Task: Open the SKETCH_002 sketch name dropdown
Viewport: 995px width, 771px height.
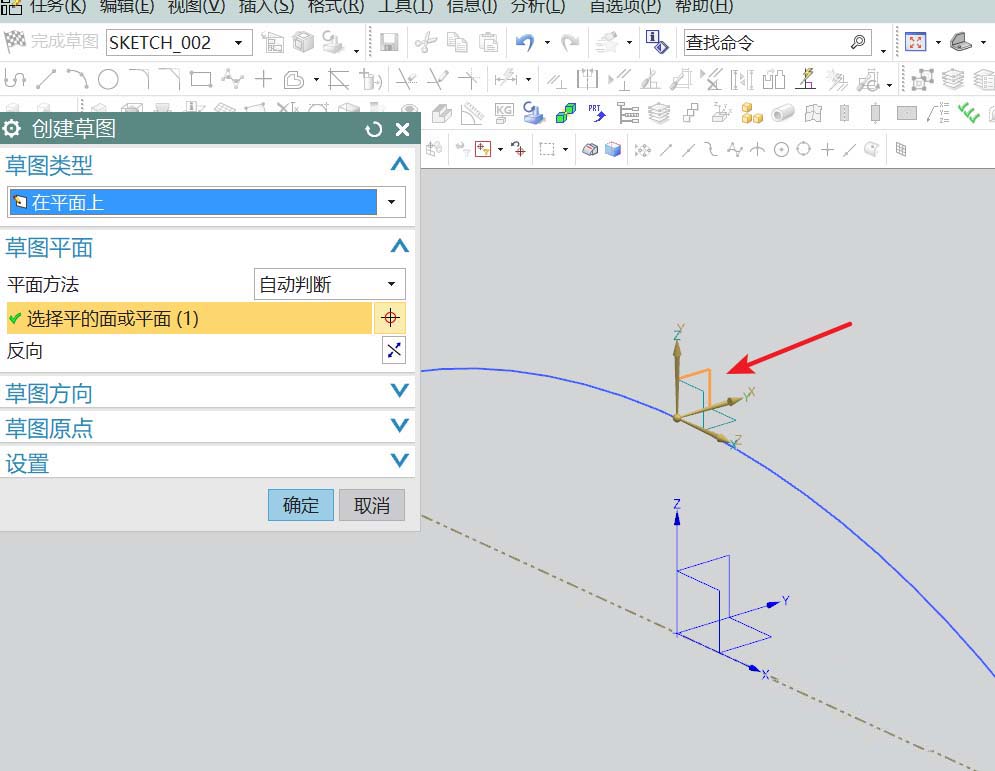Action: [239, 43]
